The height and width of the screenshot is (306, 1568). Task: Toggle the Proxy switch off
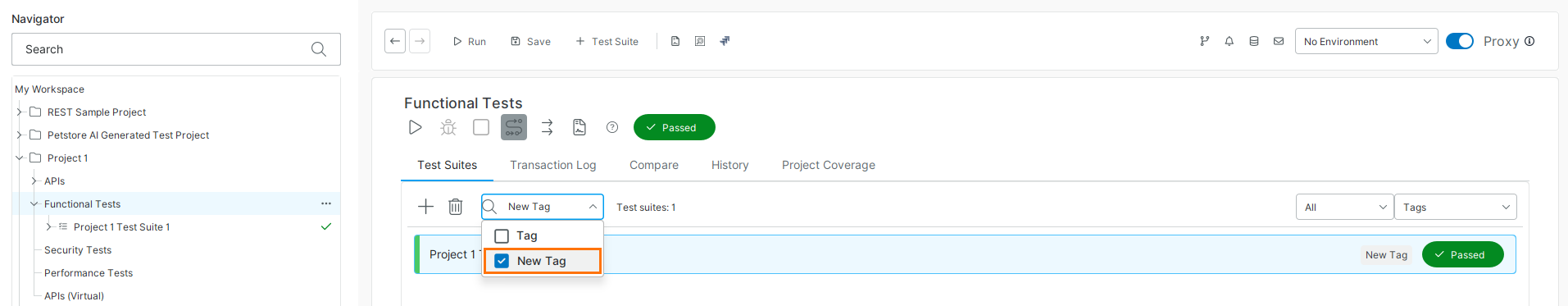[1460, 41]
